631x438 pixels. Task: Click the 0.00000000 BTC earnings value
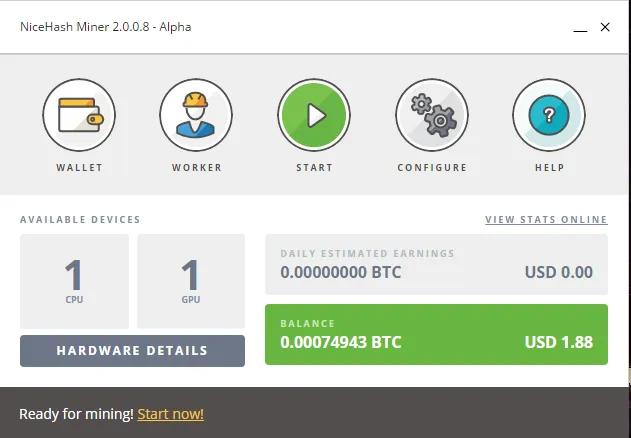pyautogui.click(x=340, y=272)
